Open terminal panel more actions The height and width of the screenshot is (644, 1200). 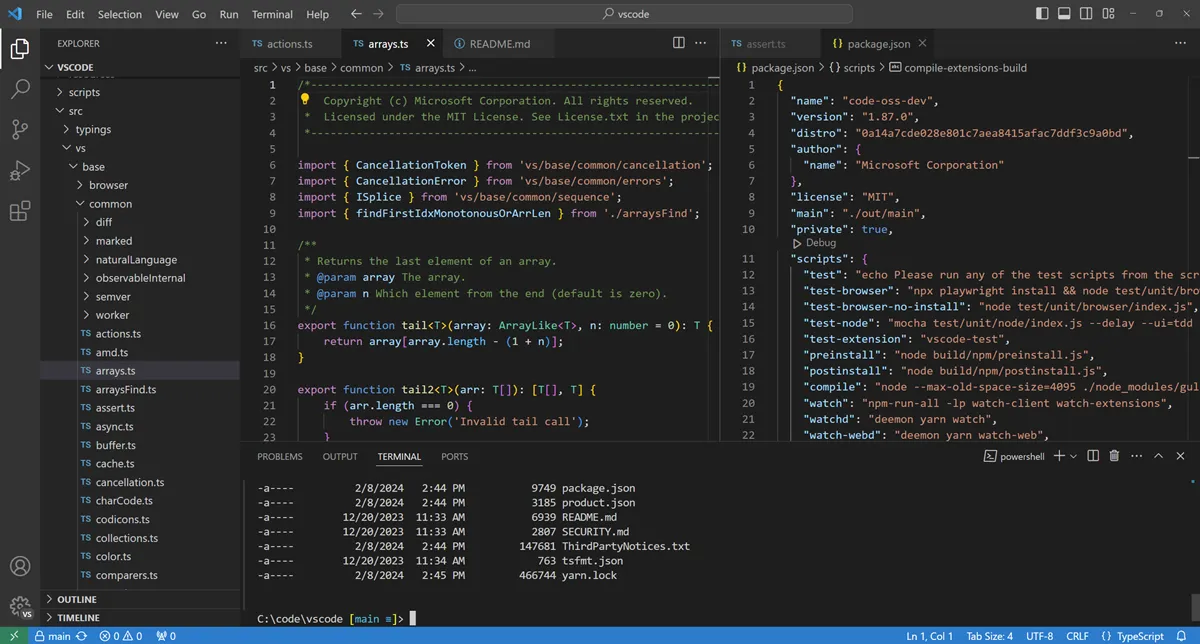pyautogui.click(x=1135, y=456)
